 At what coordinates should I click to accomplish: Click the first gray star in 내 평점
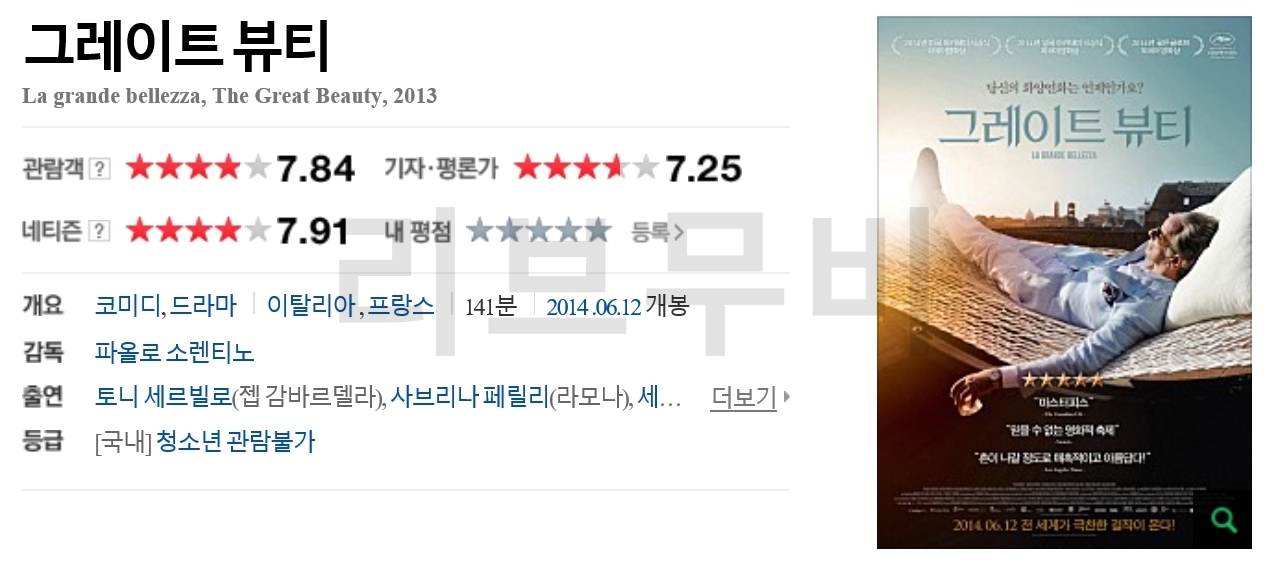click(481, 230)
